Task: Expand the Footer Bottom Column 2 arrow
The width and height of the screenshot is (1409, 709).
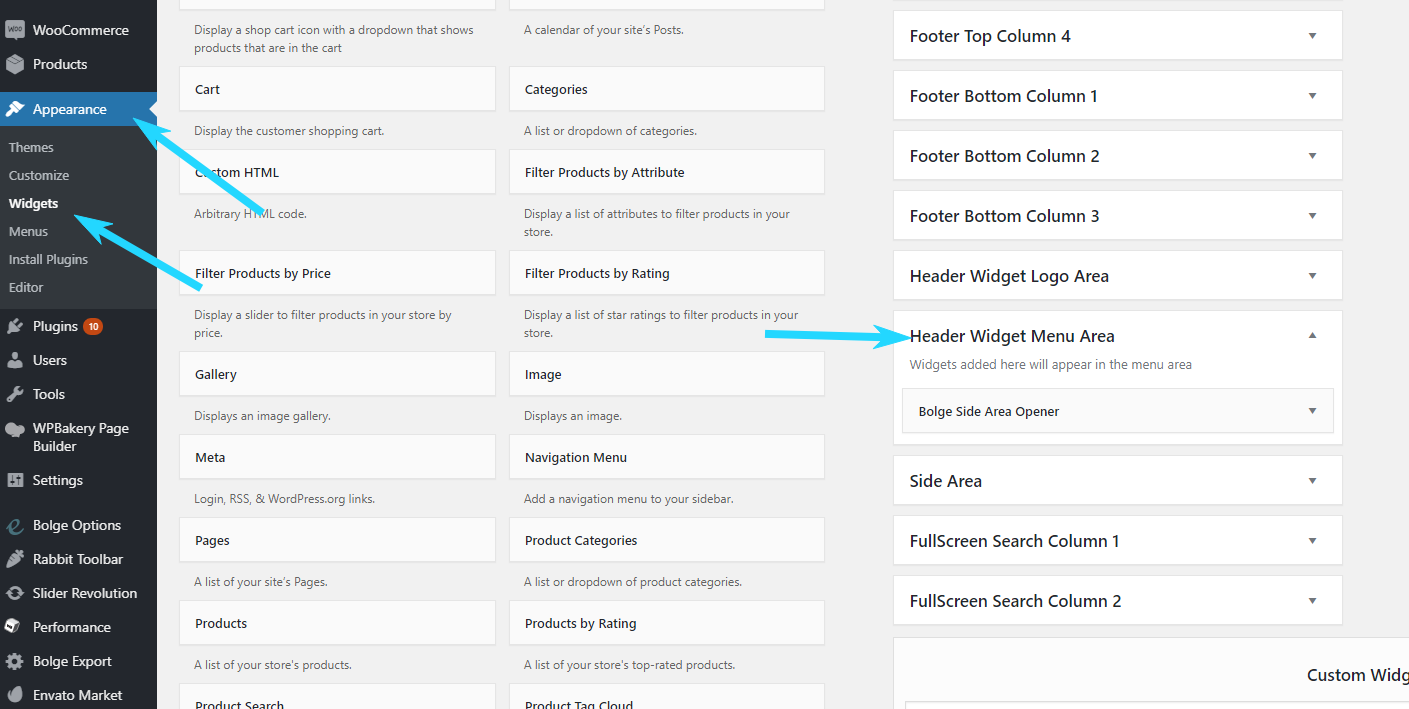Action: (1313, 156)
